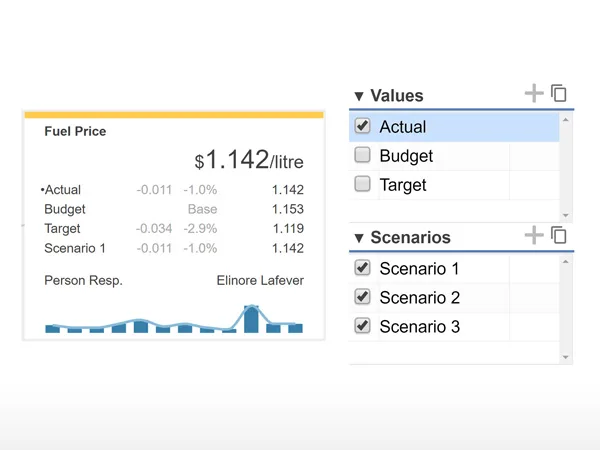Duplicate scenario using Scenarios copy icon

pos(559,235)
